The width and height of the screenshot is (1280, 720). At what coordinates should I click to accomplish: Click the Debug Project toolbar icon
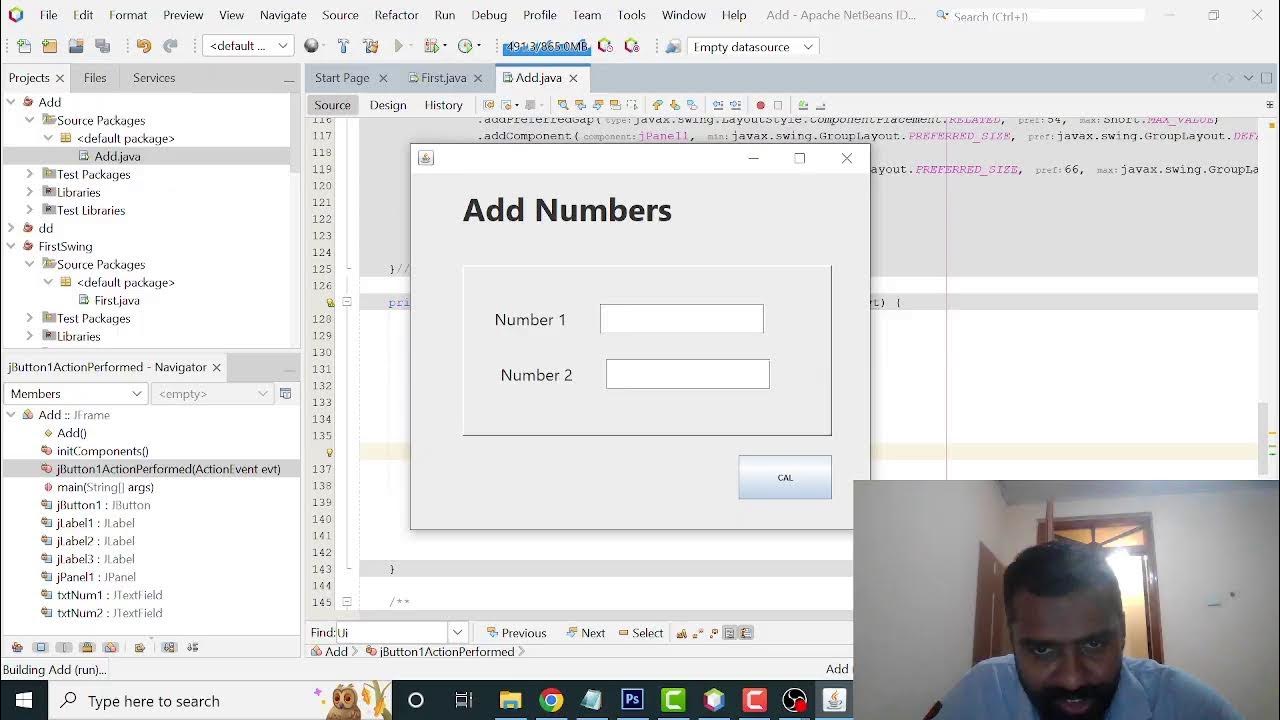pyautogui.click(x=431, y=46)
